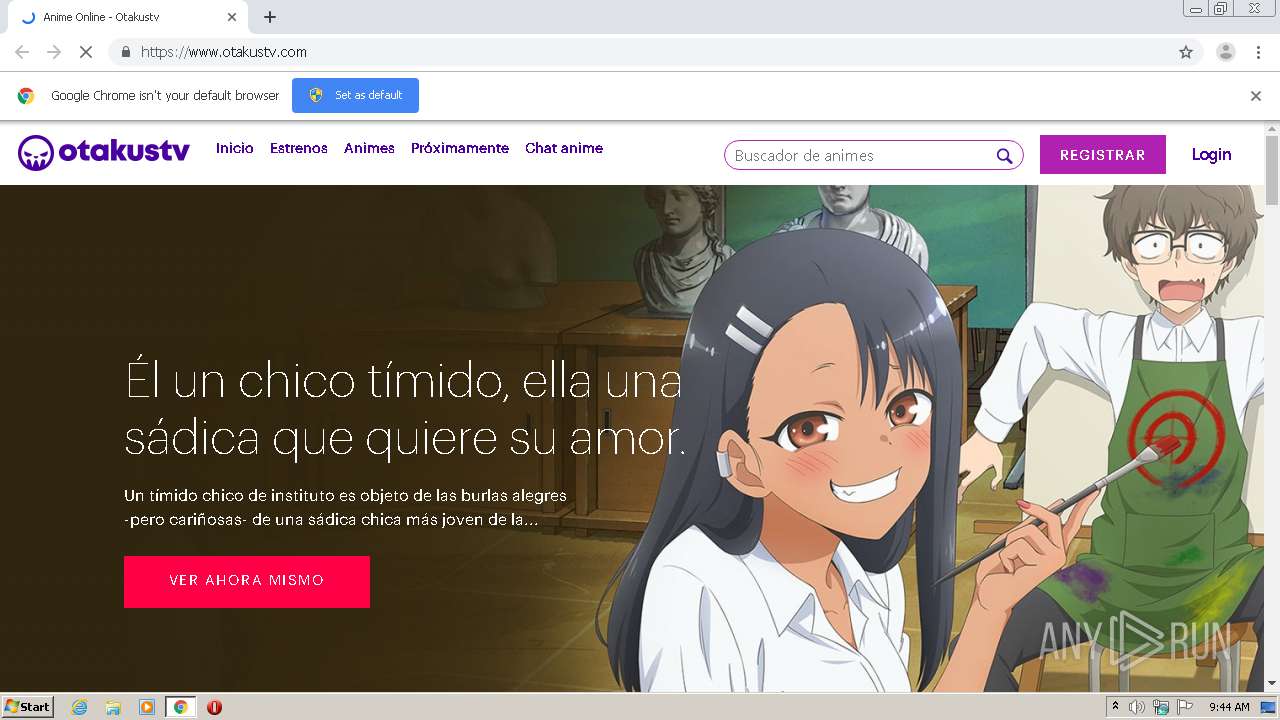Open the red Opera taskbar icon
Screen dimensions: 1280x720
pos(214,707)
